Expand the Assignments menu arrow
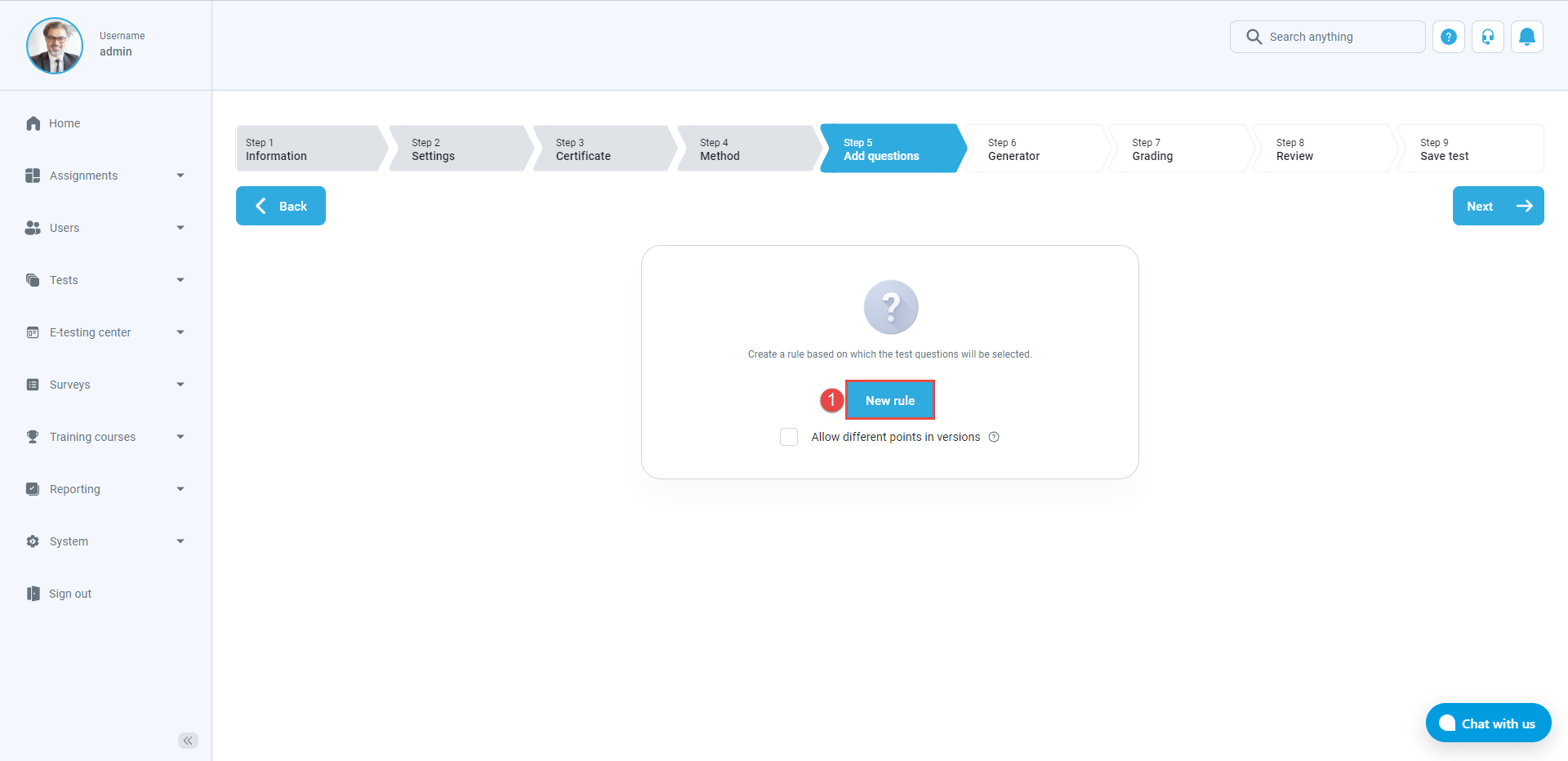Screen dimensions: 1568x761 (x=180, y=176)
